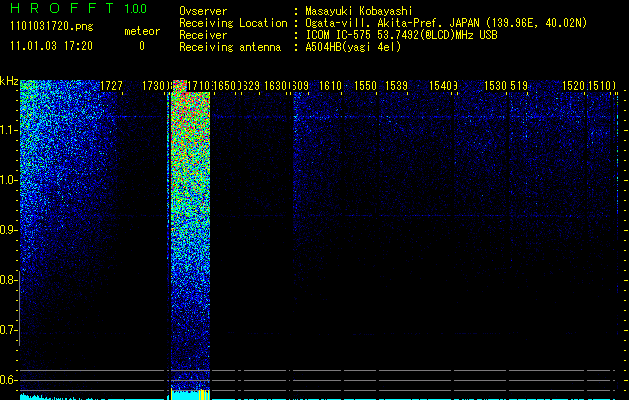Click the 0.7 kHz axis label
The width and height of the screenshot is (629, 400).
(x=7, y=330)
